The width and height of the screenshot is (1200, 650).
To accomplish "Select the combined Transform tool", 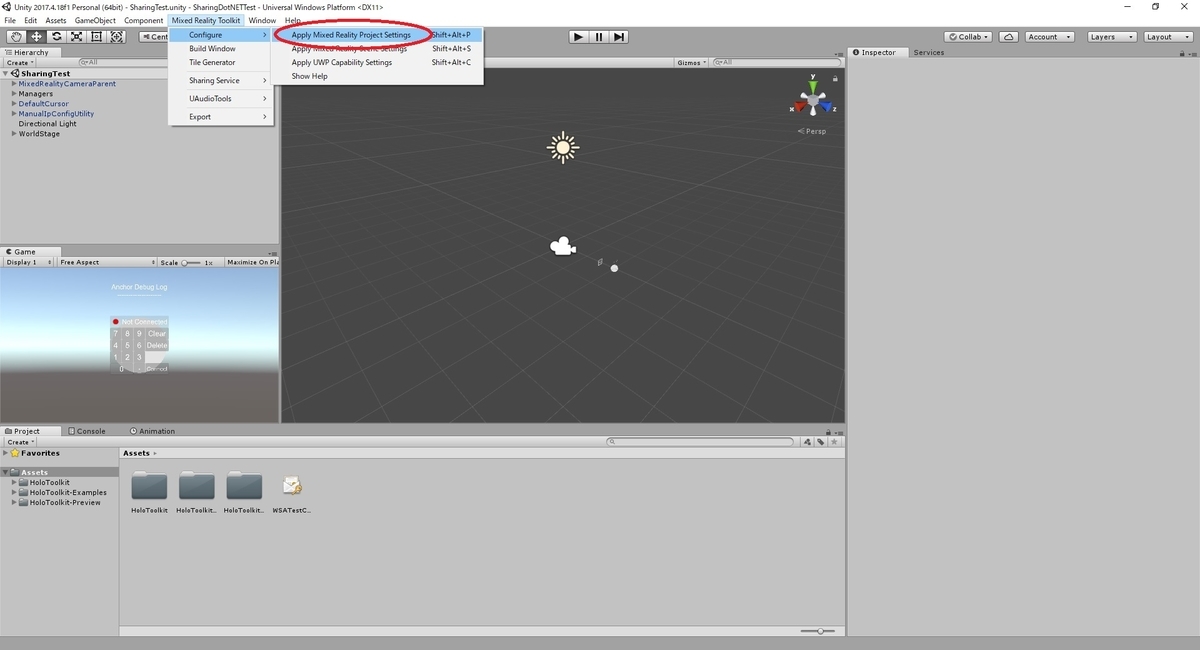I will pyautogui.click(x=116, y=37).
